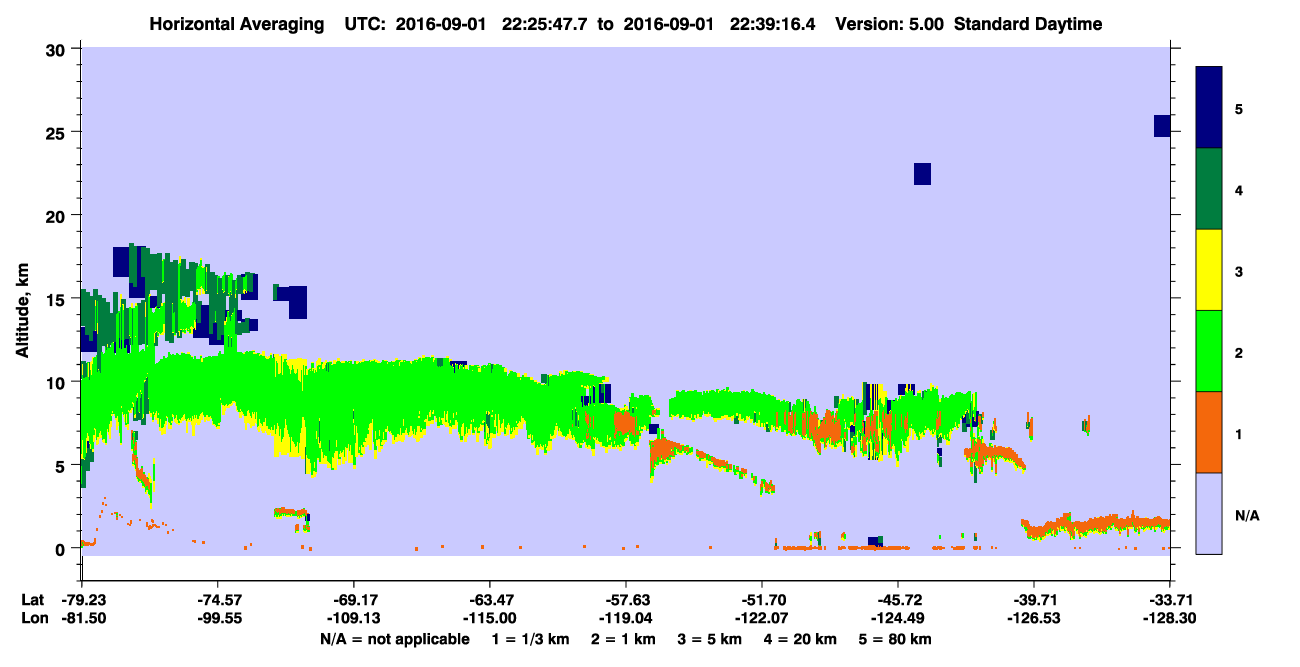Click the longitude value -119.04
Viewport: 1300px width, 667px height.
click(625, 619)
